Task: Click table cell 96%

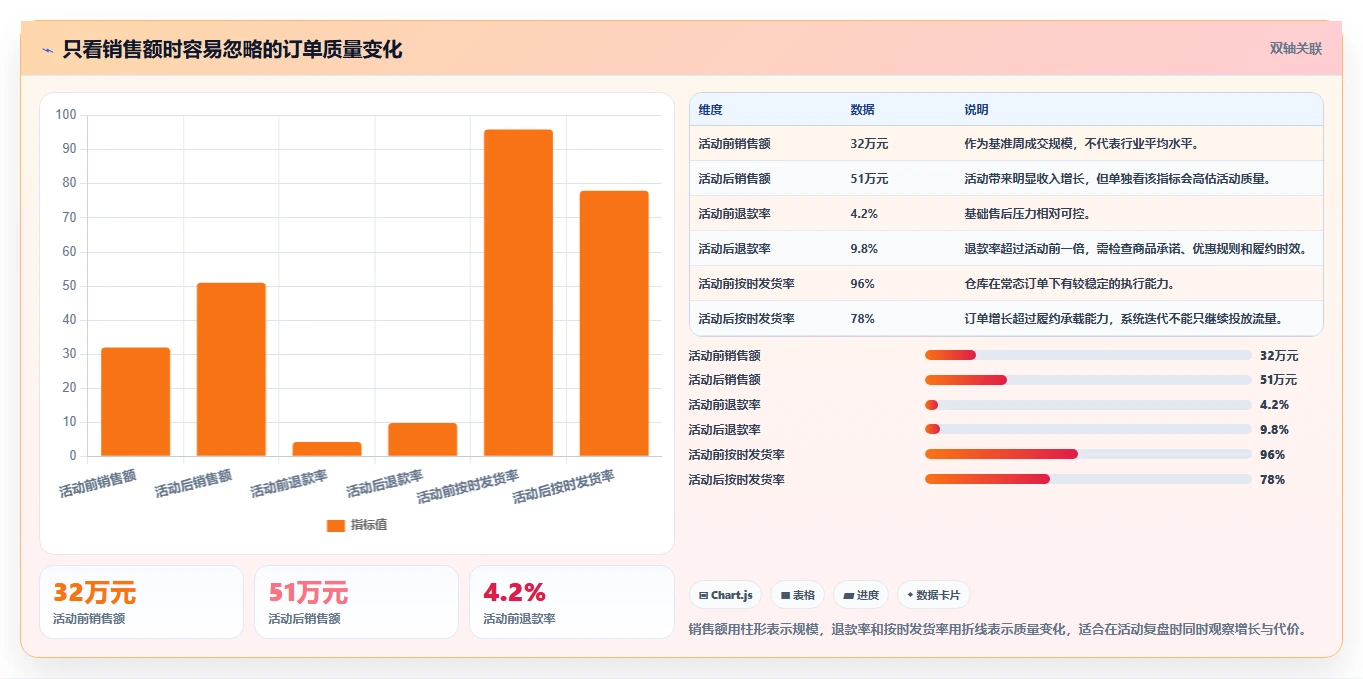Action: (x=863, y=284)
